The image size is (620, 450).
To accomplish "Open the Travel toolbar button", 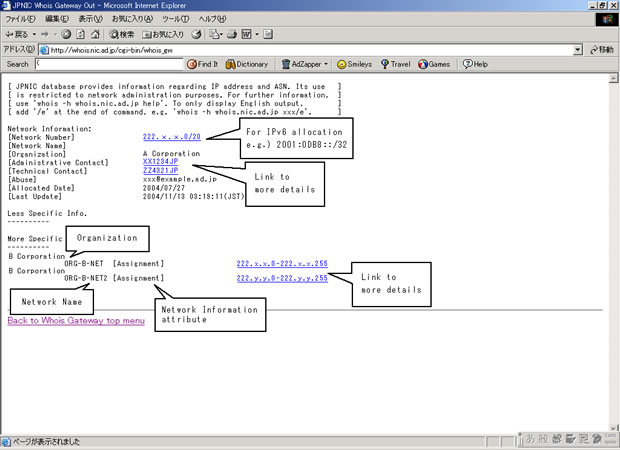I will (395, 64).
